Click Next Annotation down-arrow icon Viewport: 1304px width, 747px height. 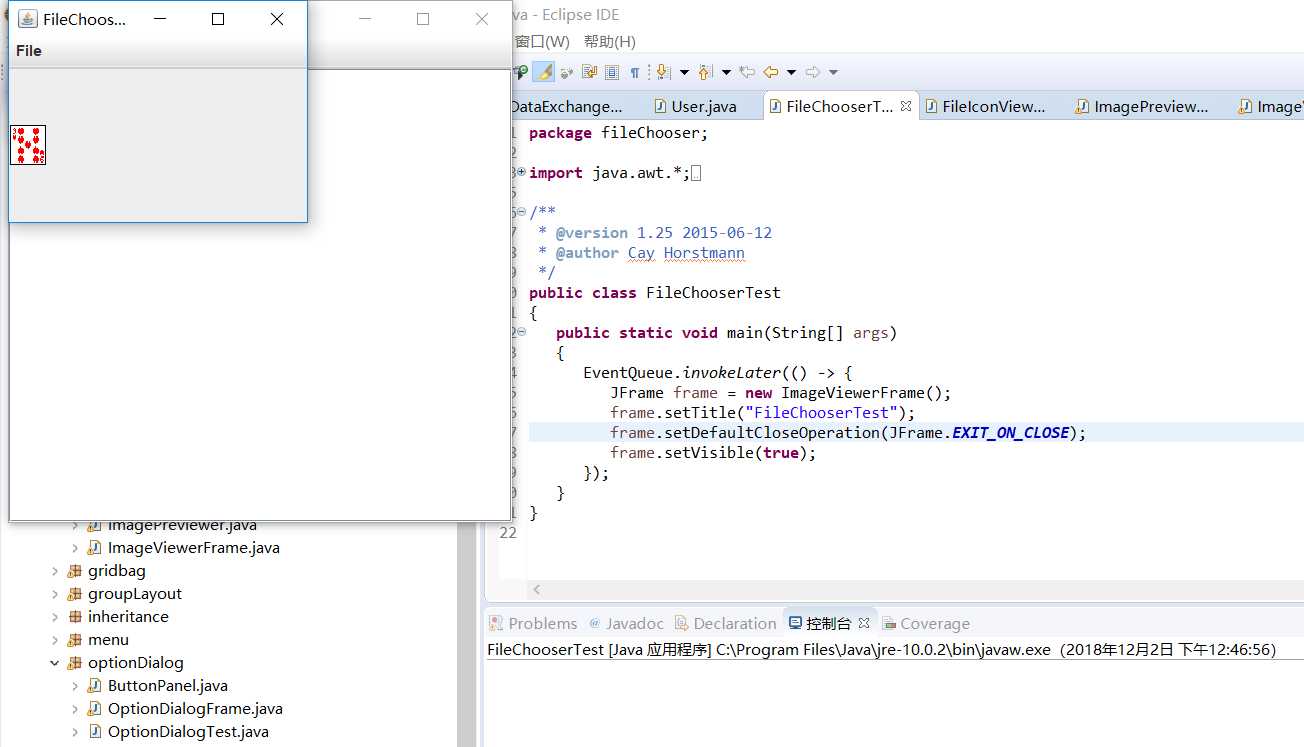tap(662, 72)
